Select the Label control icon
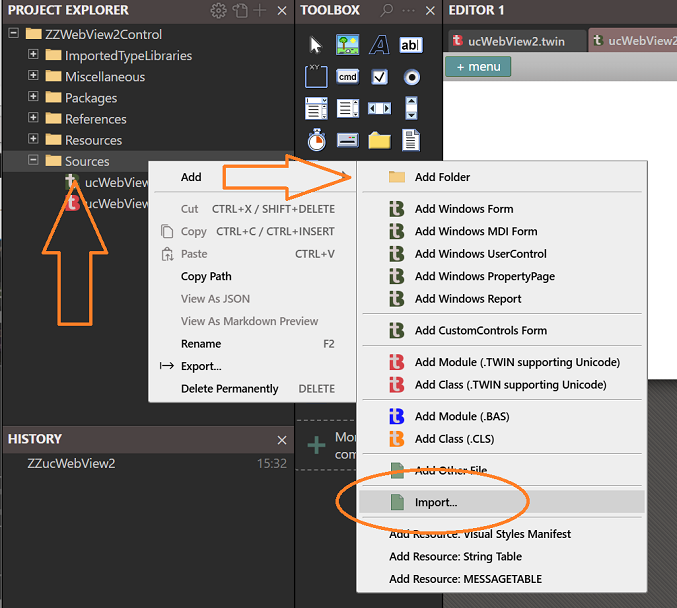This screenshot has width=677, height=608. 379,45
